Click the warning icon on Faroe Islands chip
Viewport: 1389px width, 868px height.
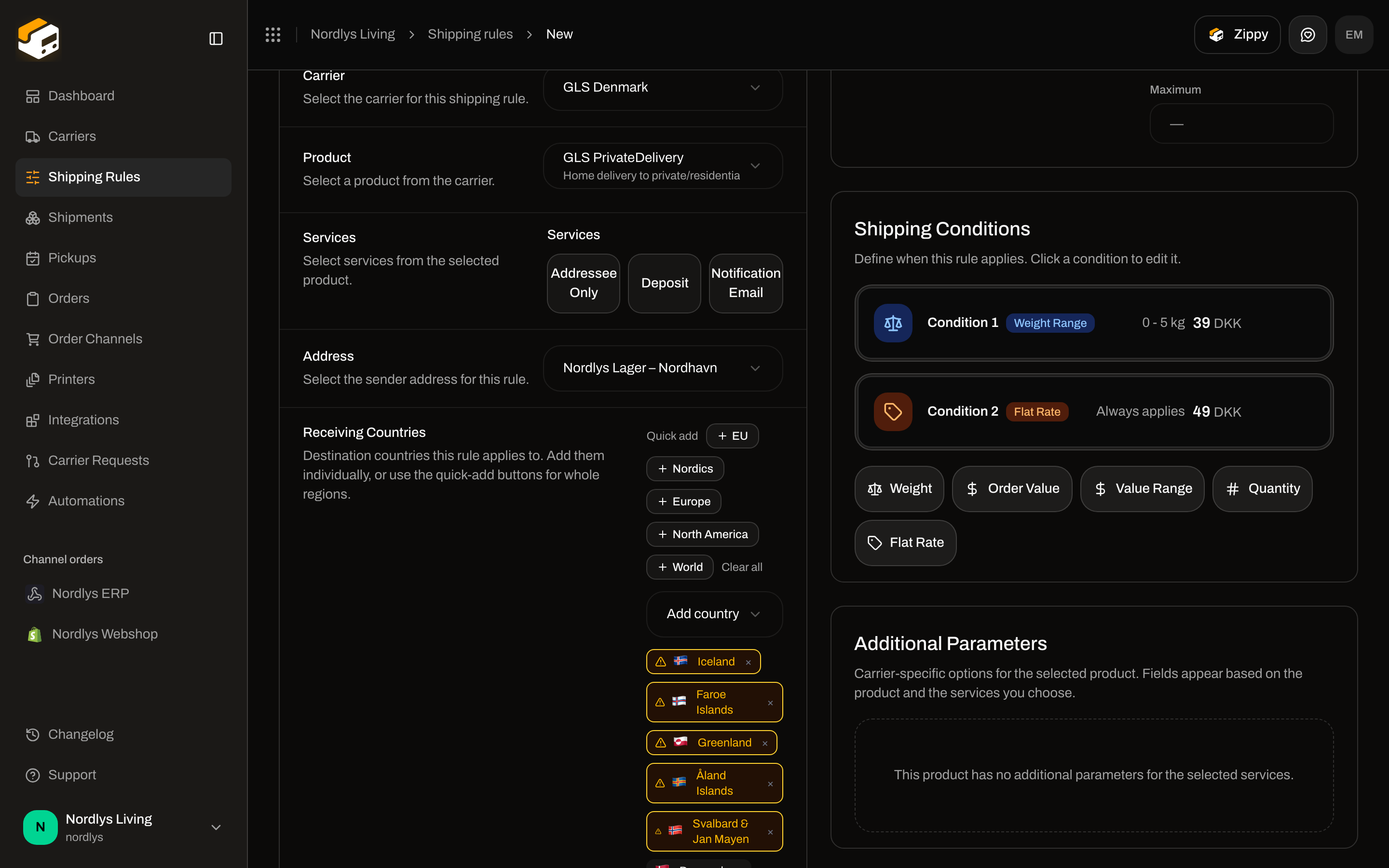(x=660, y=702)
